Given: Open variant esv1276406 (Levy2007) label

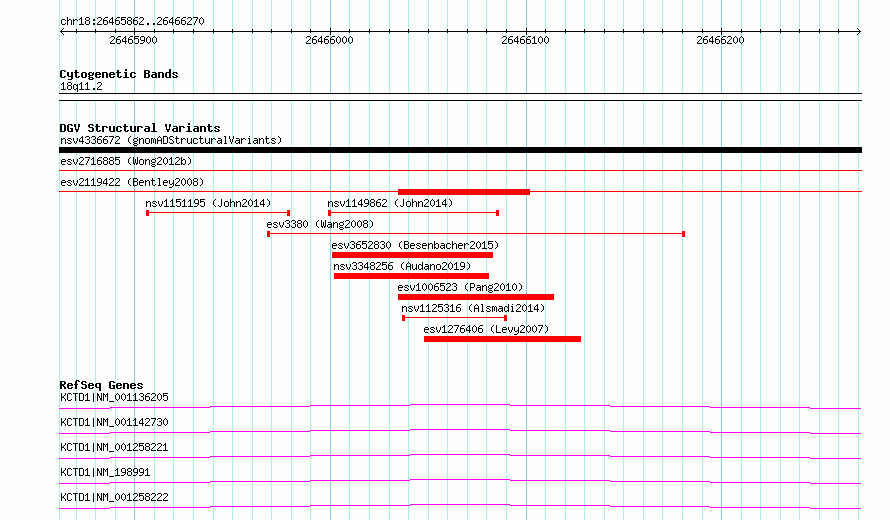Looking at the screenshot, I should tap(486, 329).
